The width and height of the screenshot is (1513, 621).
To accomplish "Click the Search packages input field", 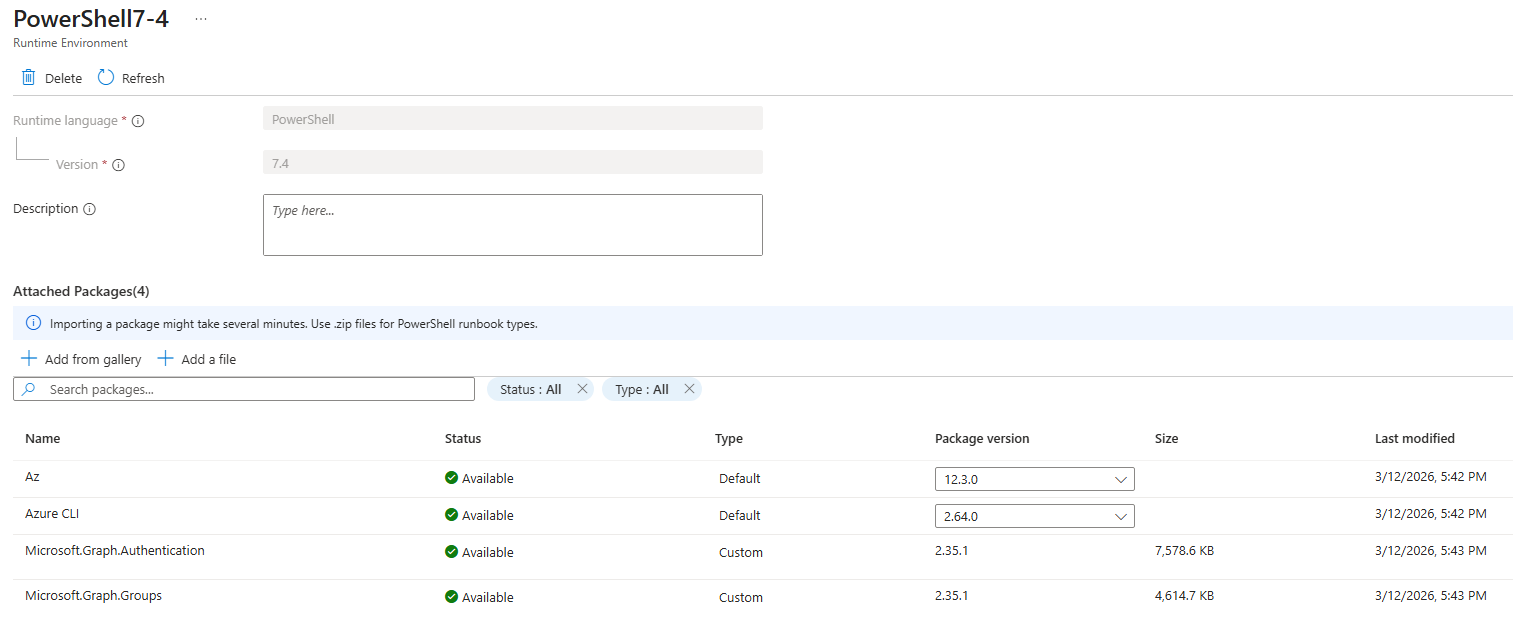I will (244, 389).
